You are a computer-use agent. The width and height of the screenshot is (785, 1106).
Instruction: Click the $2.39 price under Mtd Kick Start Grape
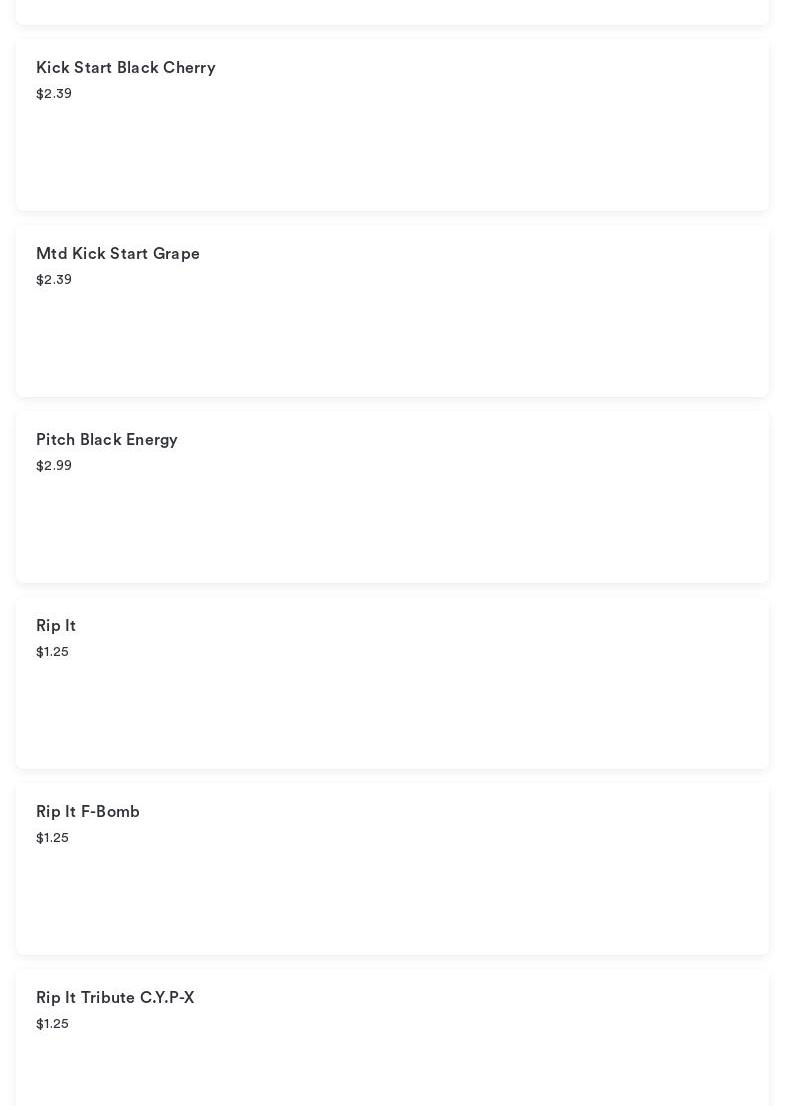pyautogui.click(x=54, y=280)
